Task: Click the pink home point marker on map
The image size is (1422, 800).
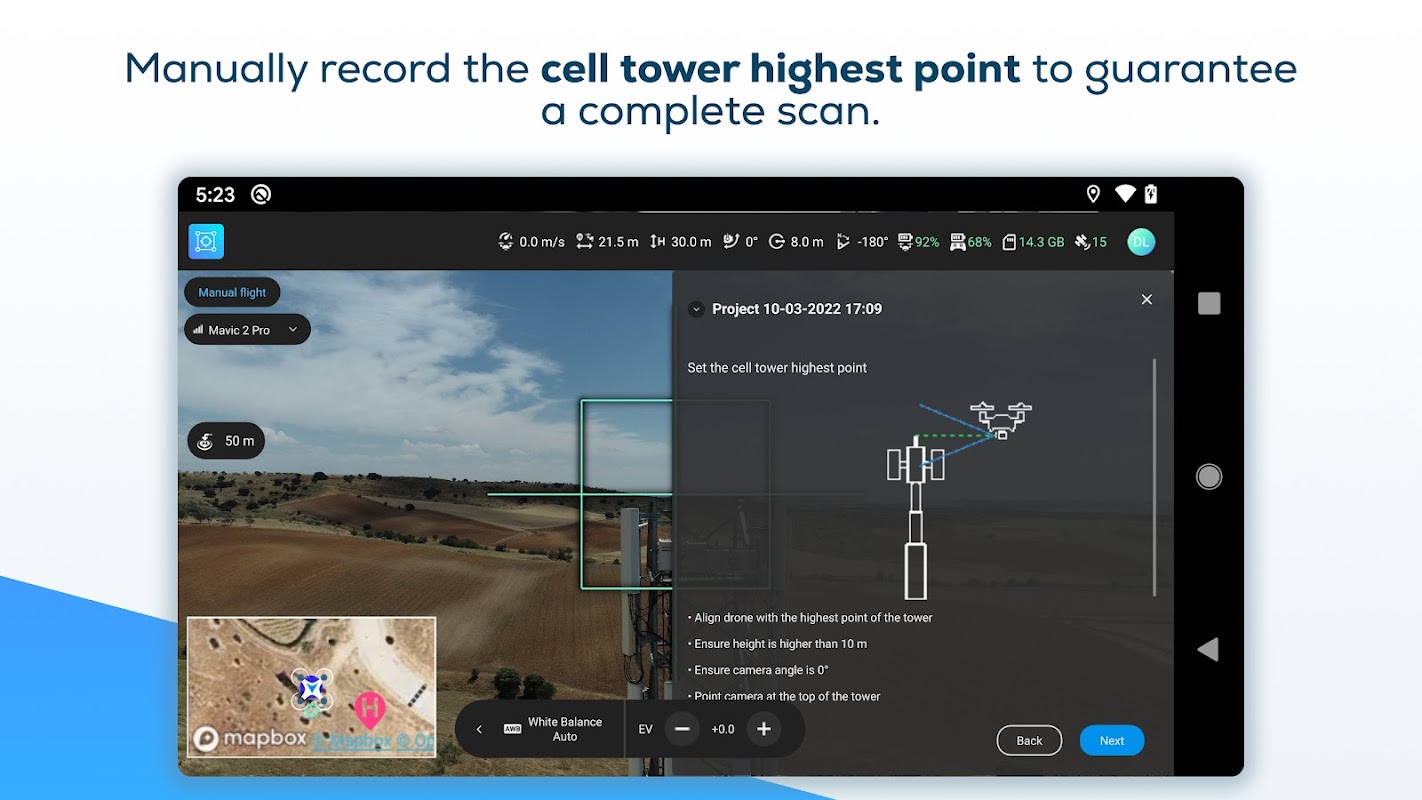Action: pyautogui.click(x=370, y=710)
